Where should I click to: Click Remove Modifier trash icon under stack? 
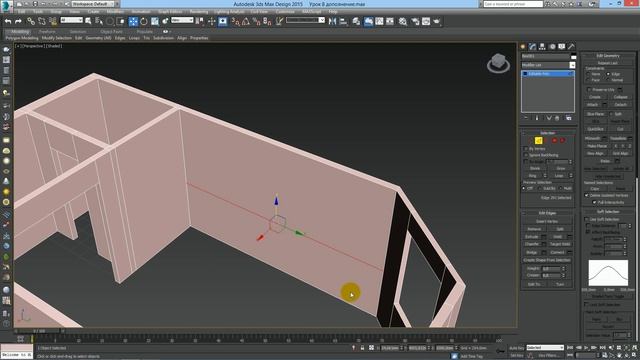coord(557,118)
